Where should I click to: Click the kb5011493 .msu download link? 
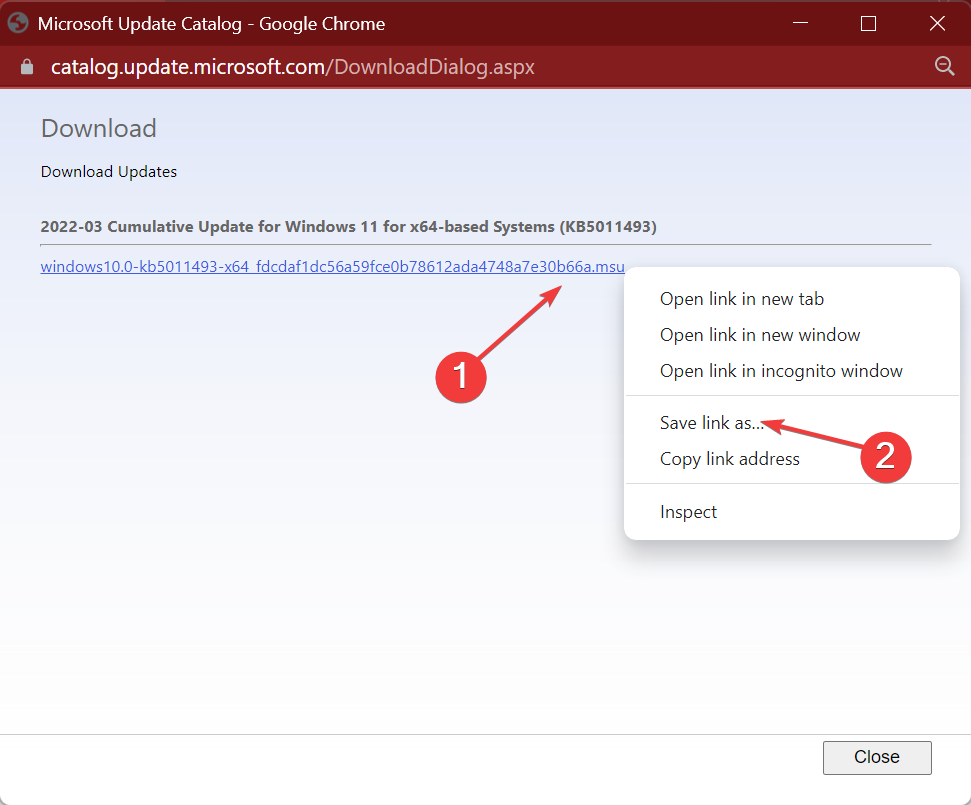331,266
